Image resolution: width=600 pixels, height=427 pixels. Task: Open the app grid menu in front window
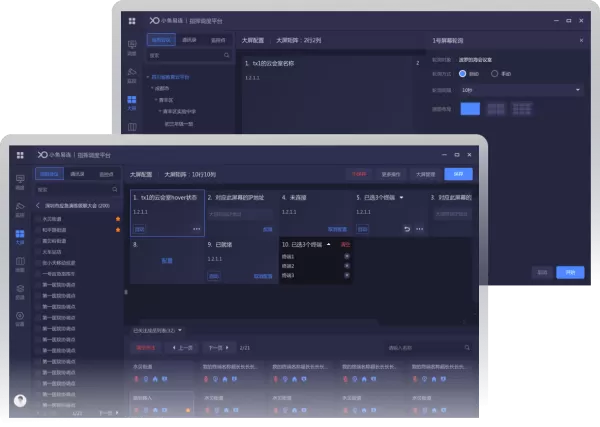coord(20,155)
